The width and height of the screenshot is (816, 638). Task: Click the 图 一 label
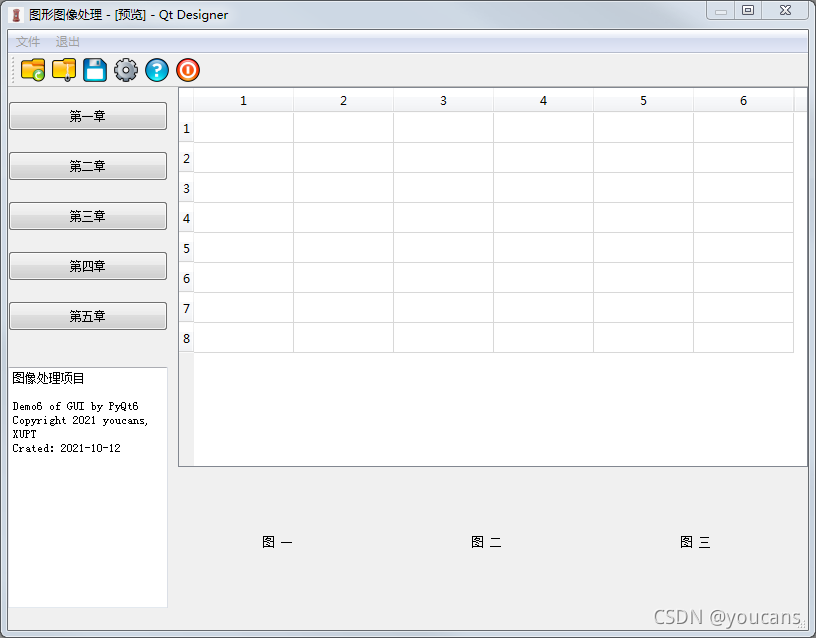coord(277,542)
